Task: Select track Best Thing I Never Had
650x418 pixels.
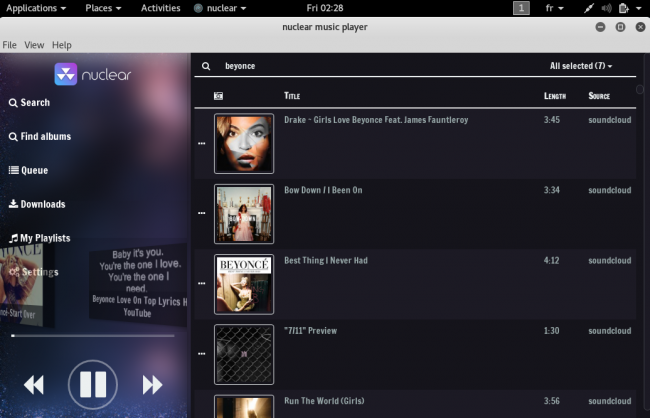Action: pos(325,260)
